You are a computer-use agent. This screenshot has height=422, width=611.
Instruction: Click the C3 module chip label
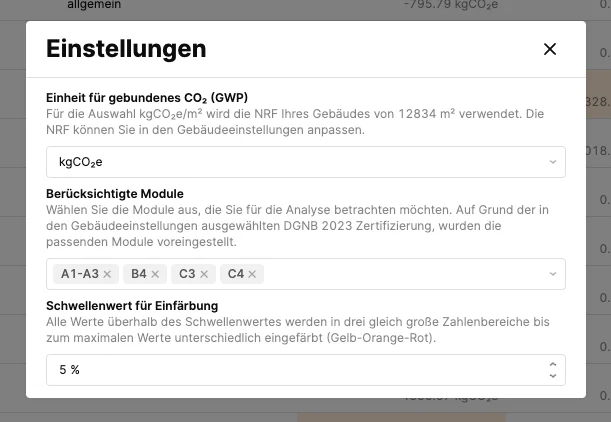point(187,274)
